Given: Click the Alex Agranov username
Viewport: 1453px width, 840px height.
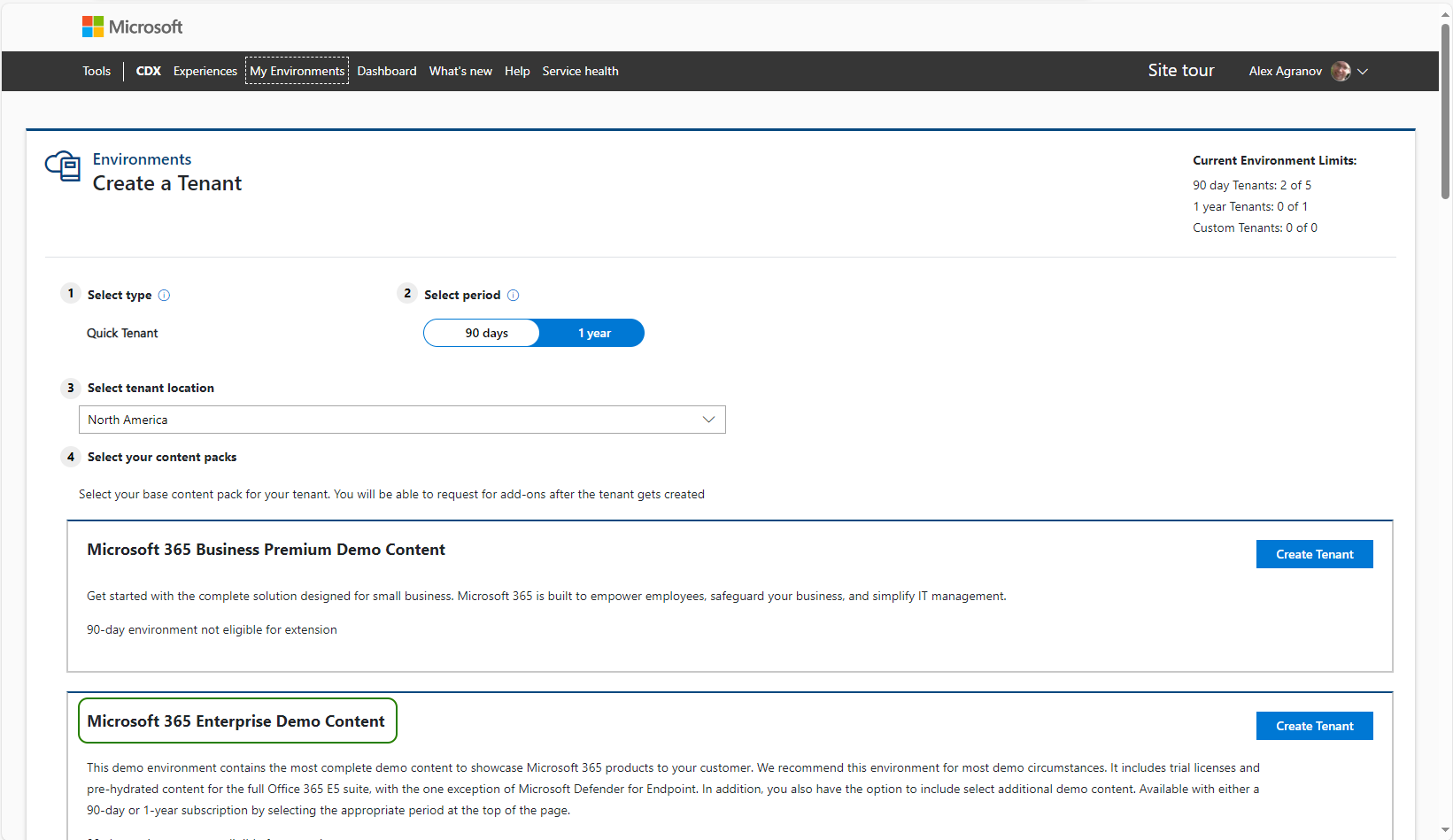Looking at the screenshot, I should pos(1285,71).
